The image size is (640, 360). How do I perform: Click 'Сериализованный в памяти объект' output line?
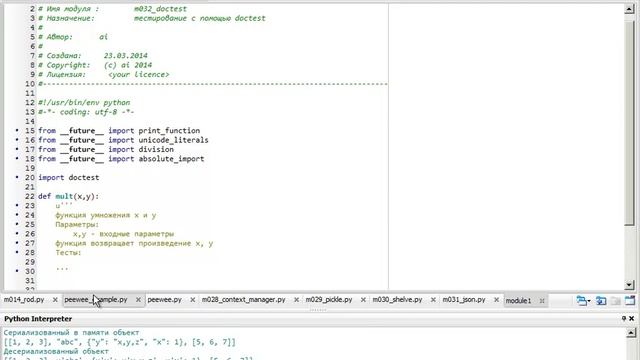[x=71, y=333]
